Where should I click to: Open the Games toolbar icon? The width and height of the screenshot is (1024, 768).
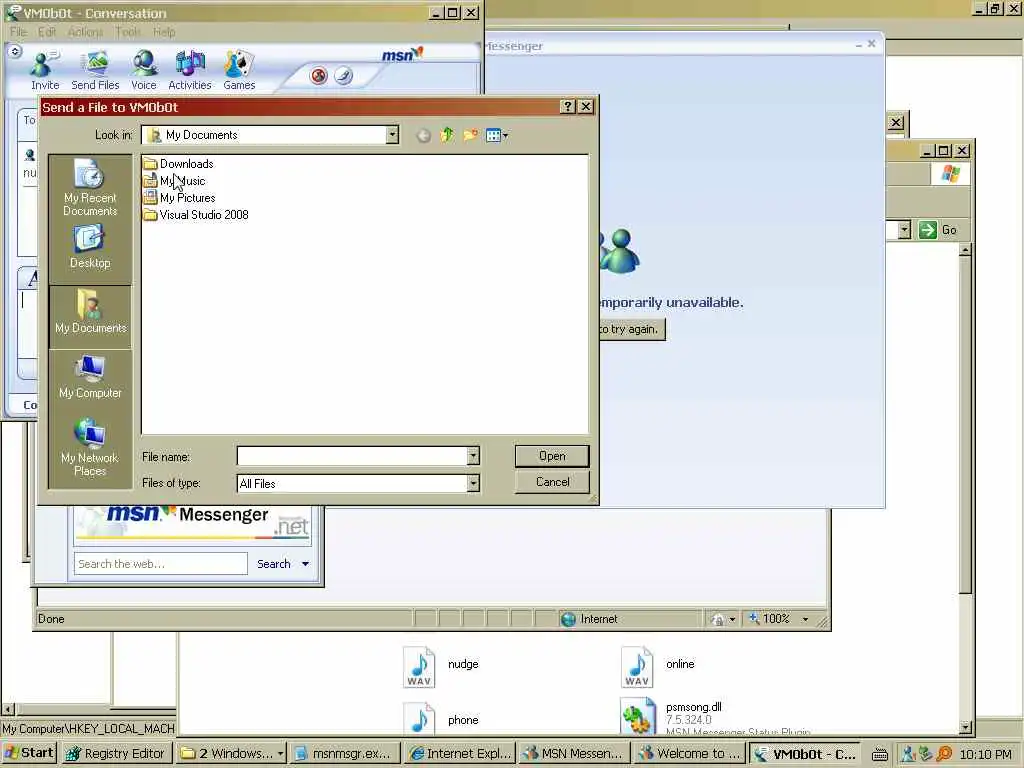pos(239,71)
